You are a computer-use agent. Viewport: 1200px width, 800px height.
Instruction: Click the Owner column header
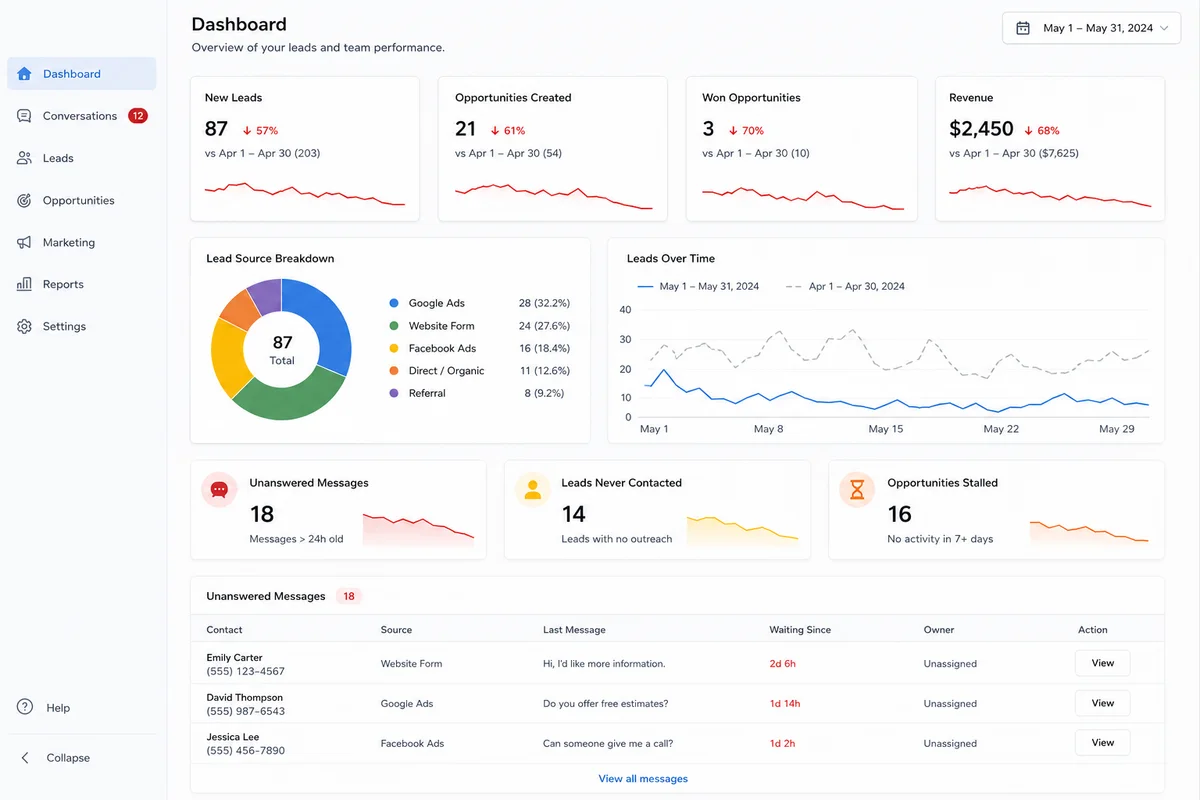(939, 630)
